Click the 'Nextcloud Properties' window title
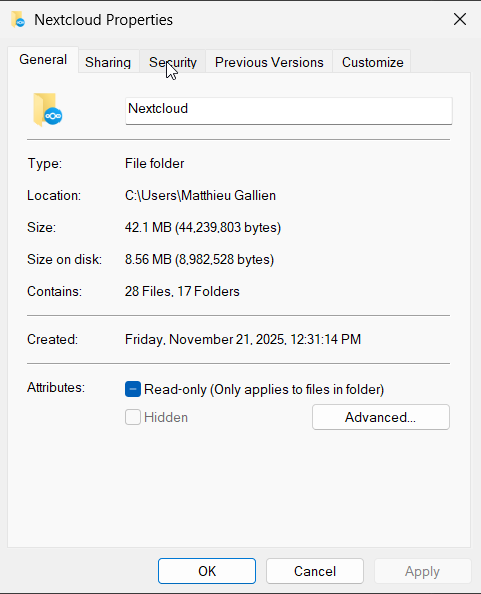 pyautogui.click(x=103, y=20)
